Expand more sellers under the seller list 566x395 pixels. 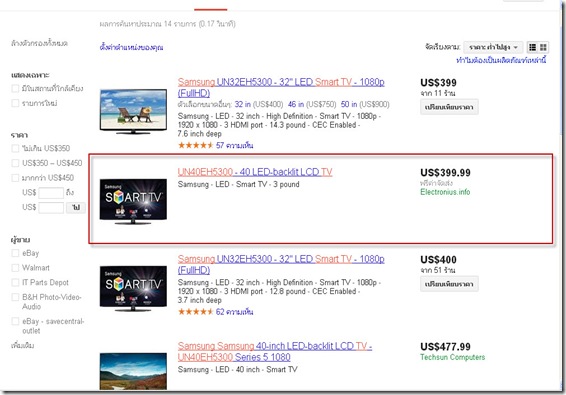tap(22, 346)
